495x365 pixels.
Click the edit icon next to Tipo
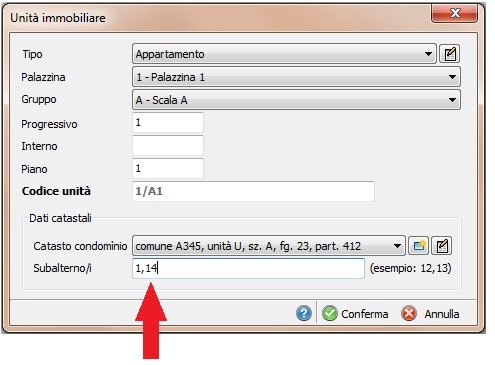(x=450, y=54)
